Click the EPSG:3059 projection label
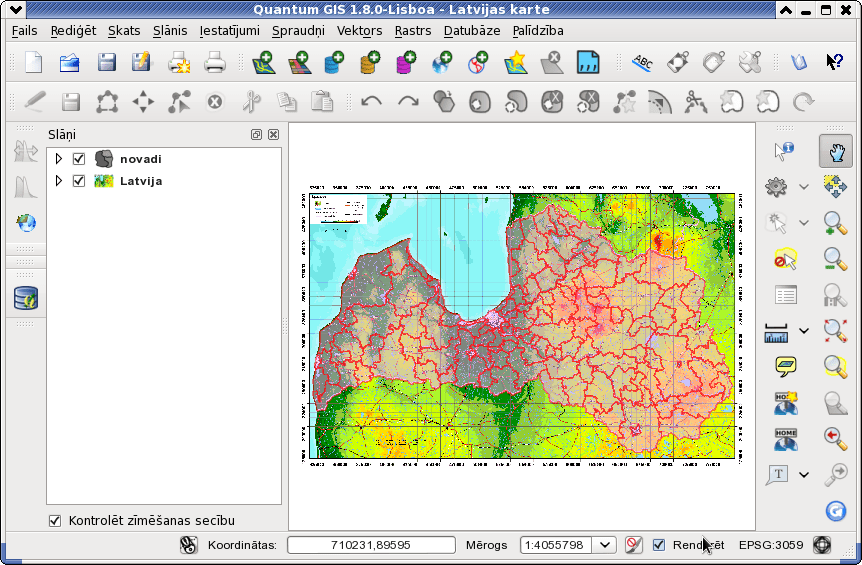This screenshot has height=565, width=862. click(771, 545)
